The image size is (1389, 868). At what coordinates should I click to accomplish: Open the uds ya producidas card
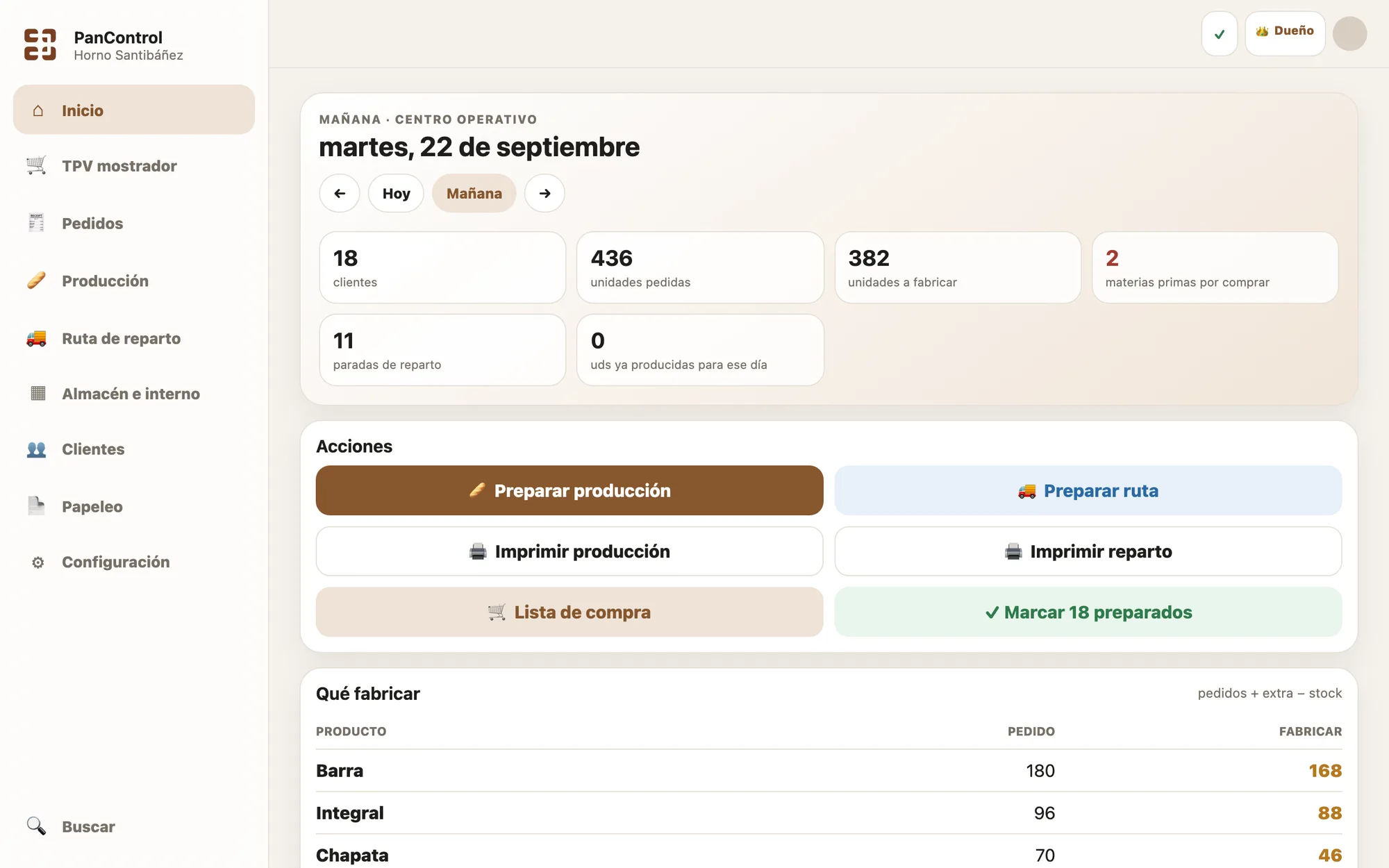(700, 350)
